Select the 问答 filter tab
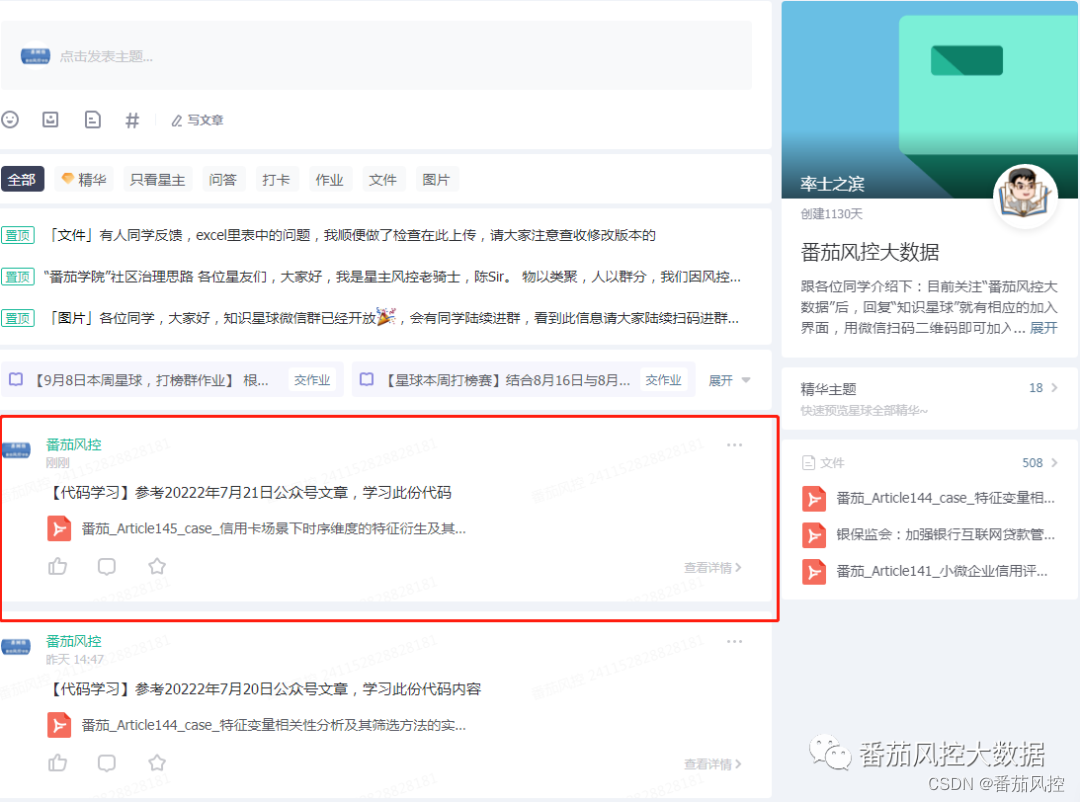1080x802 pixels. point(222,180)
